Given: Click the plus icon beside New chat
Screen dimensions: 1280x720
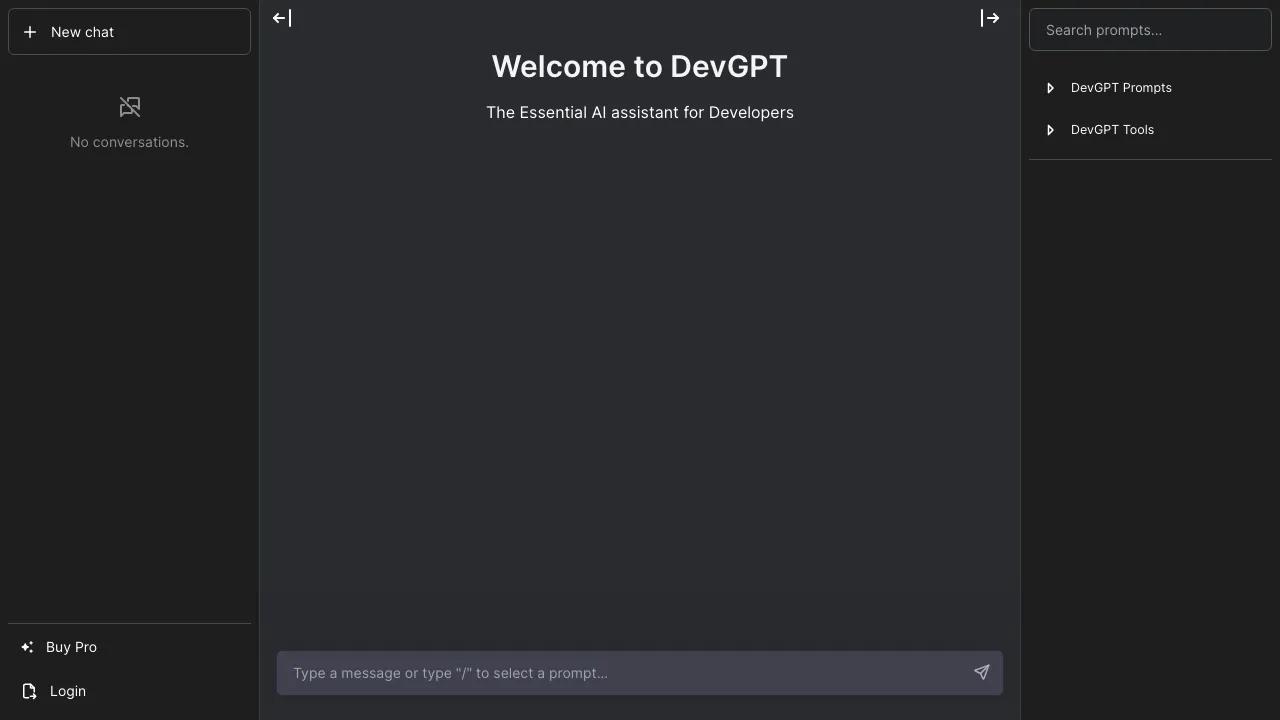Looking at the screenshot, I should (x=30, y=32).
